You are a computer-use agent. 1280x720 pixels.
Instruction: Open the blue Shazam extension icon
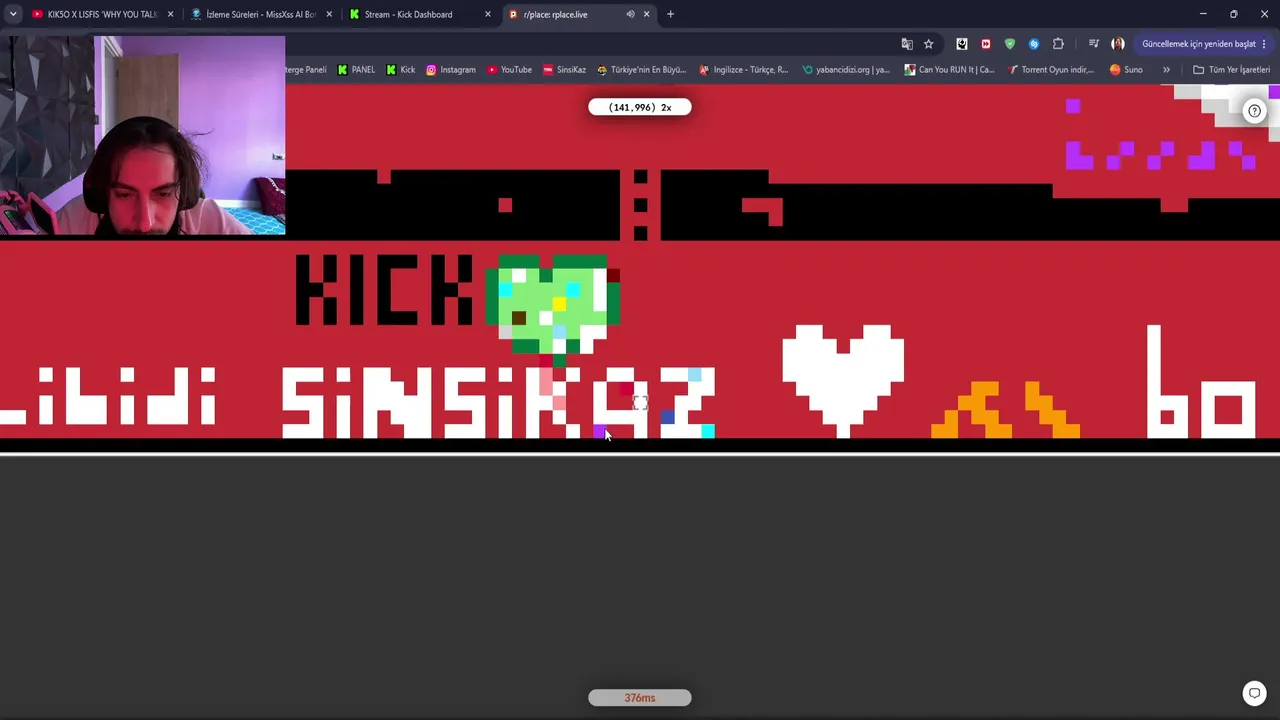(x=1034, y=44)
